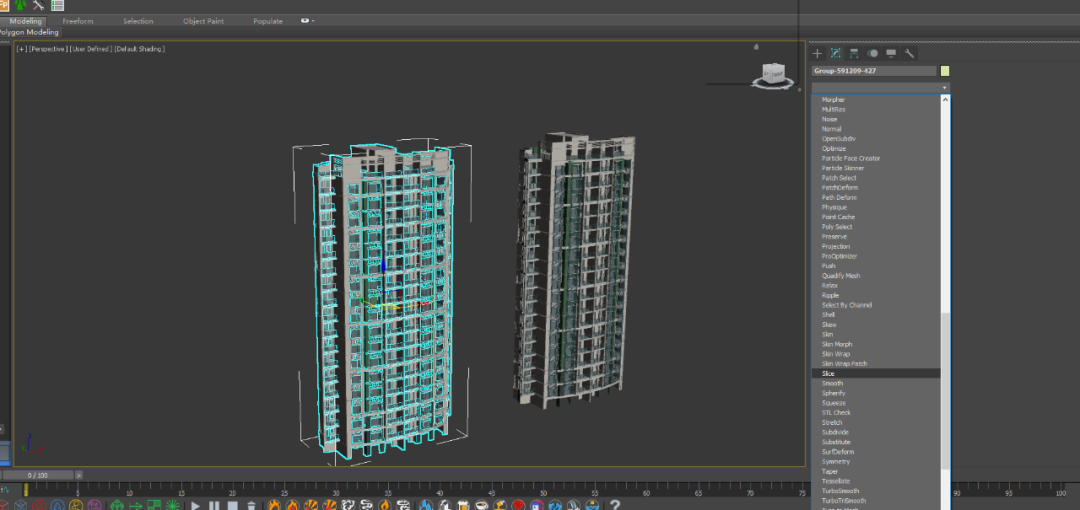Click the time slider next-frame arrow
The image size is (1080, 510).
click(79, 475)
